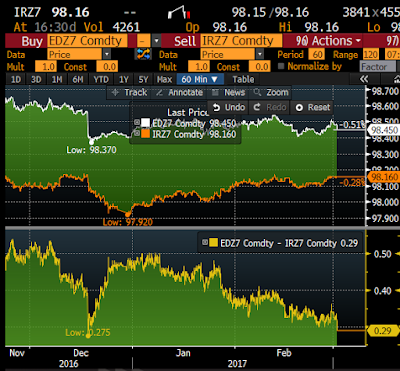The image size is (400, 371).
Task: Collapse the panel with the double-chevron icon
Action: (x=364, y=79)
